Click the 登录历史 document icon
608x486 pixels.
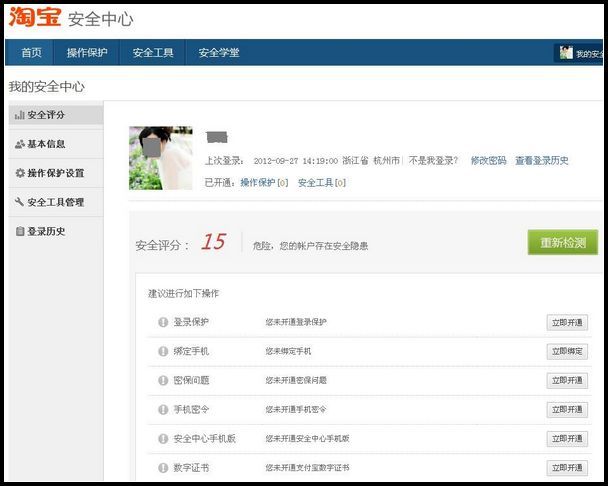(19, 231)
